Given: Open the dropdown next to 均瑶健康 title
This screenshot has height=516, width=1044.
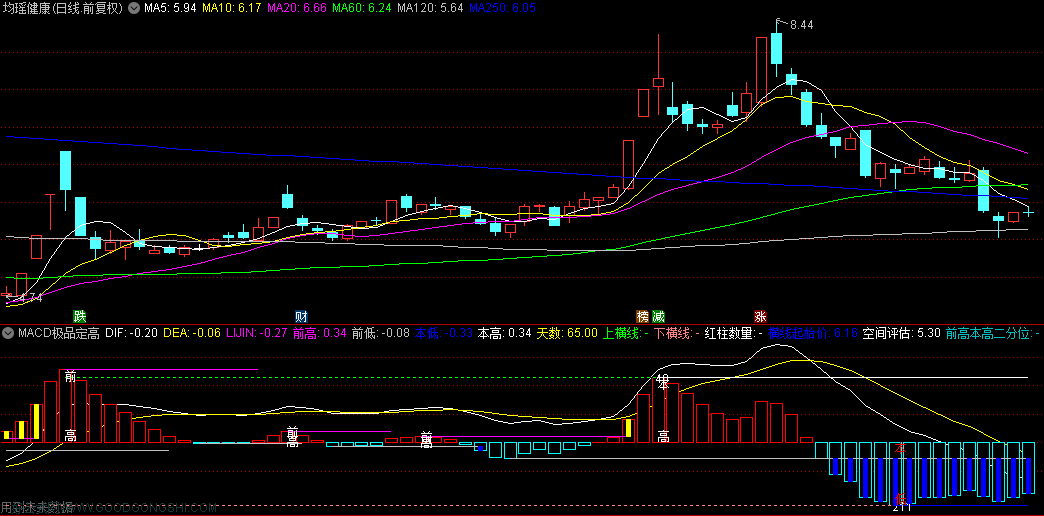Looking at the screenshot, I should click(134, 9).
